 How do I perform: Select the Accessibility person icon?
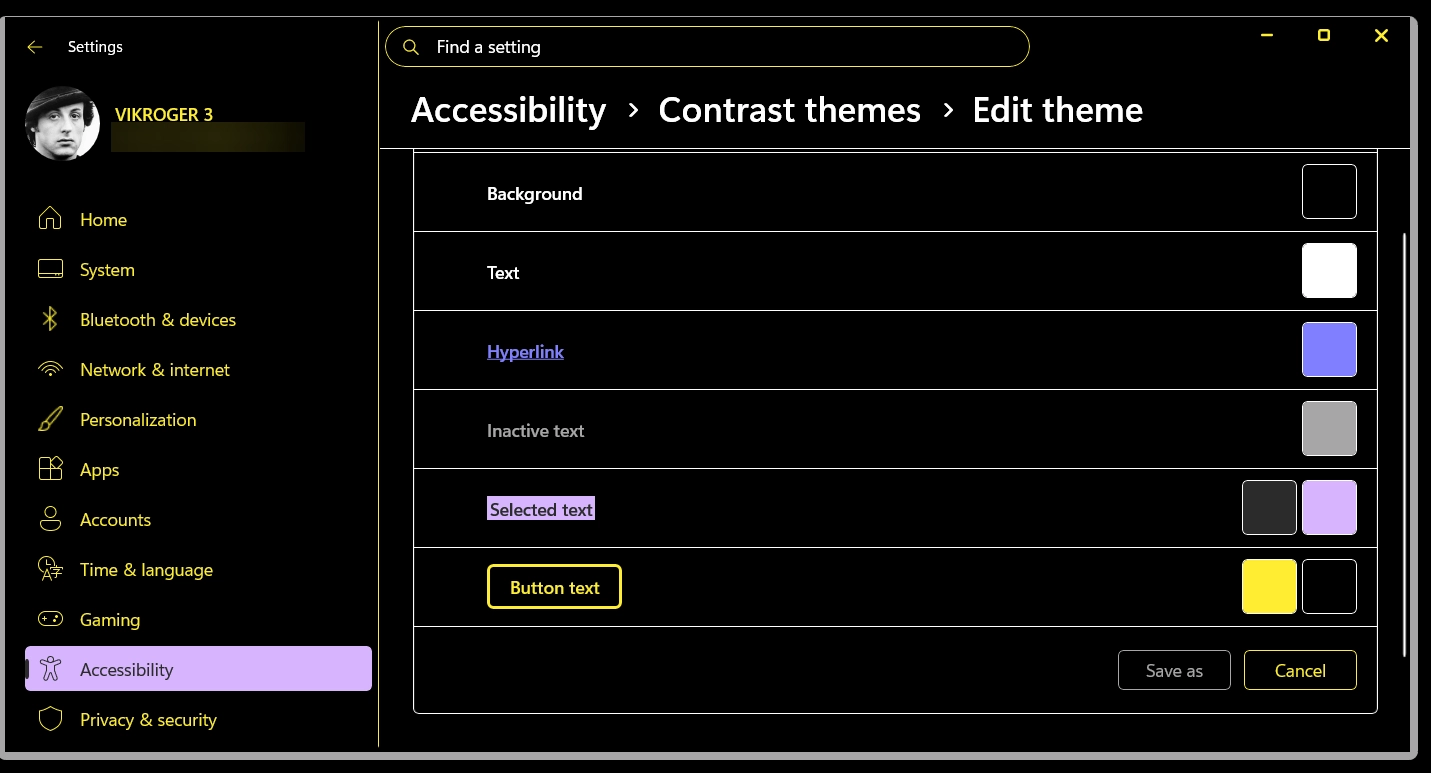50,669
